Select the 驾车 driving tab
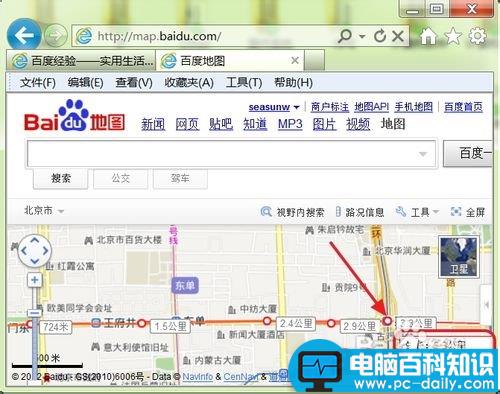 180,179
